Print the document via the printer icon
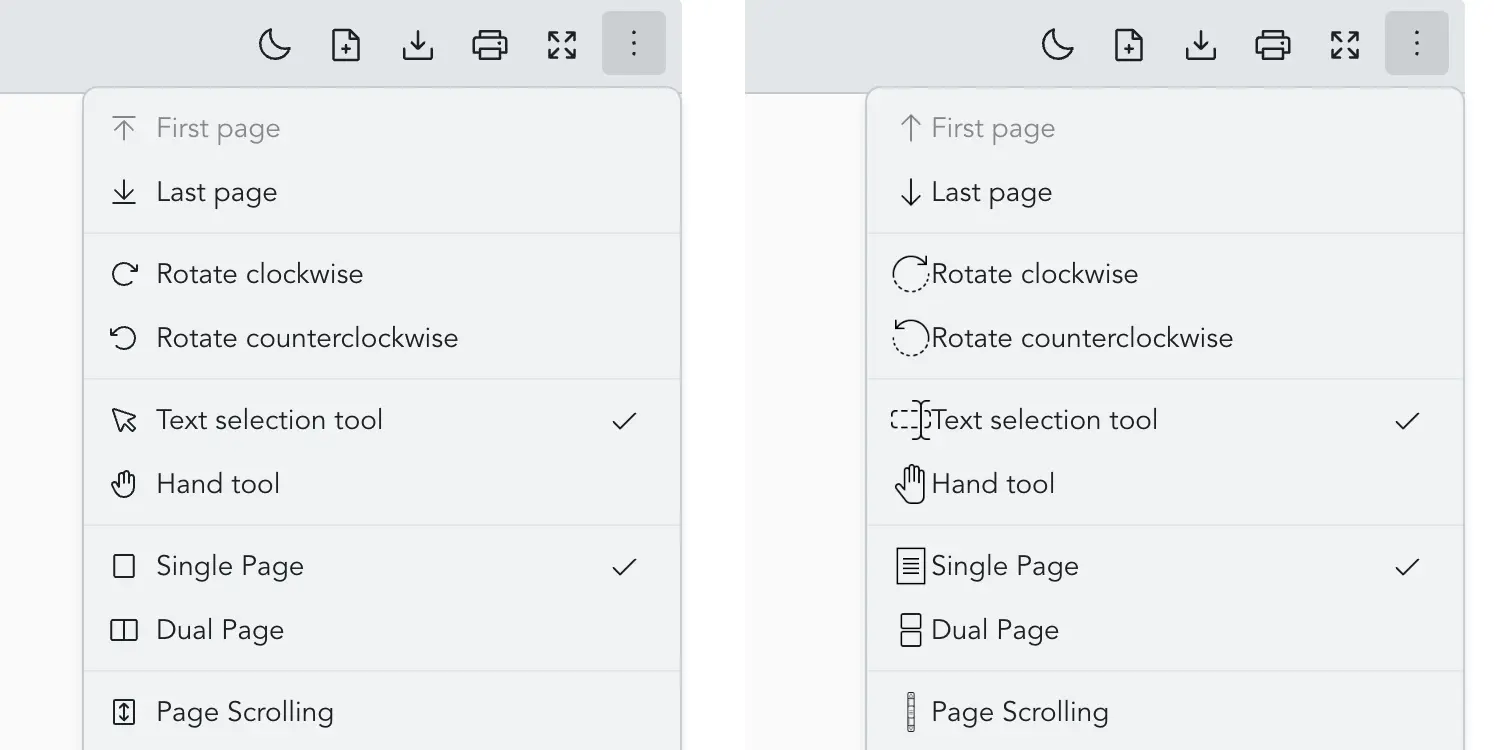 coord(490,45)
